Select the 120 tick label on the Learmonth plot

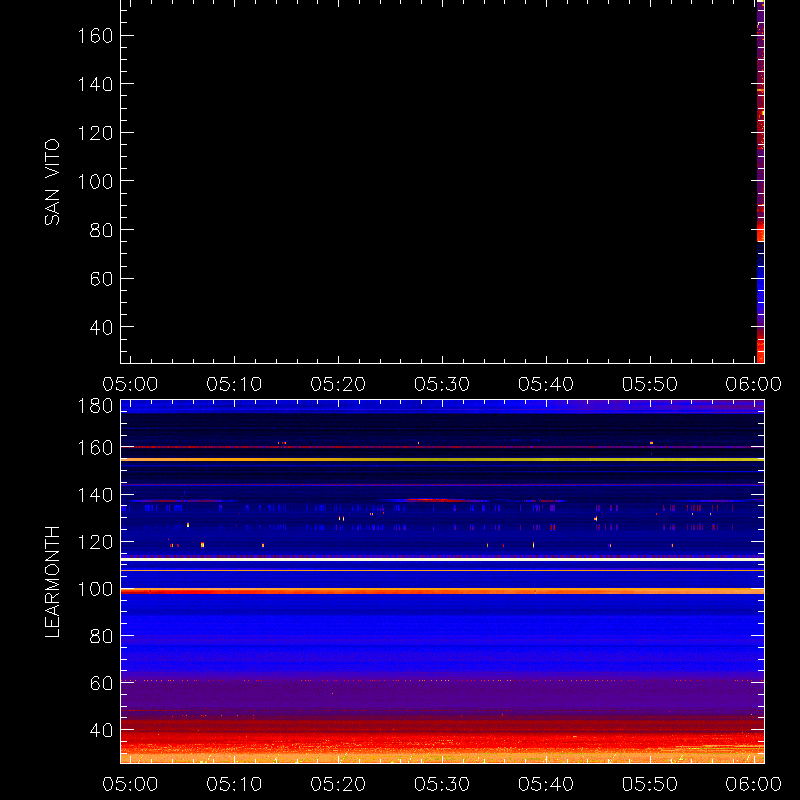(x=95, y=542)
